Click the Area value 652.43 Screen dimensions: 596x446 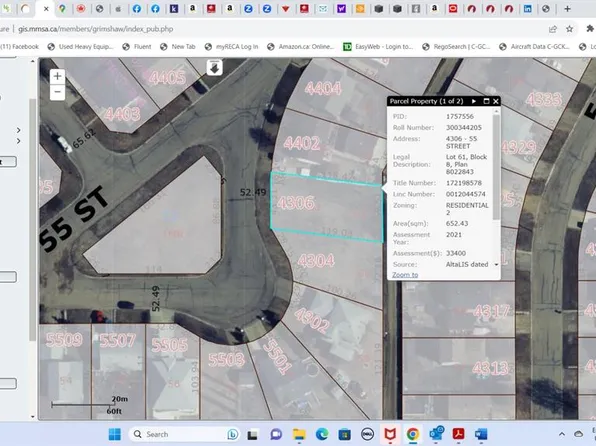457,224
